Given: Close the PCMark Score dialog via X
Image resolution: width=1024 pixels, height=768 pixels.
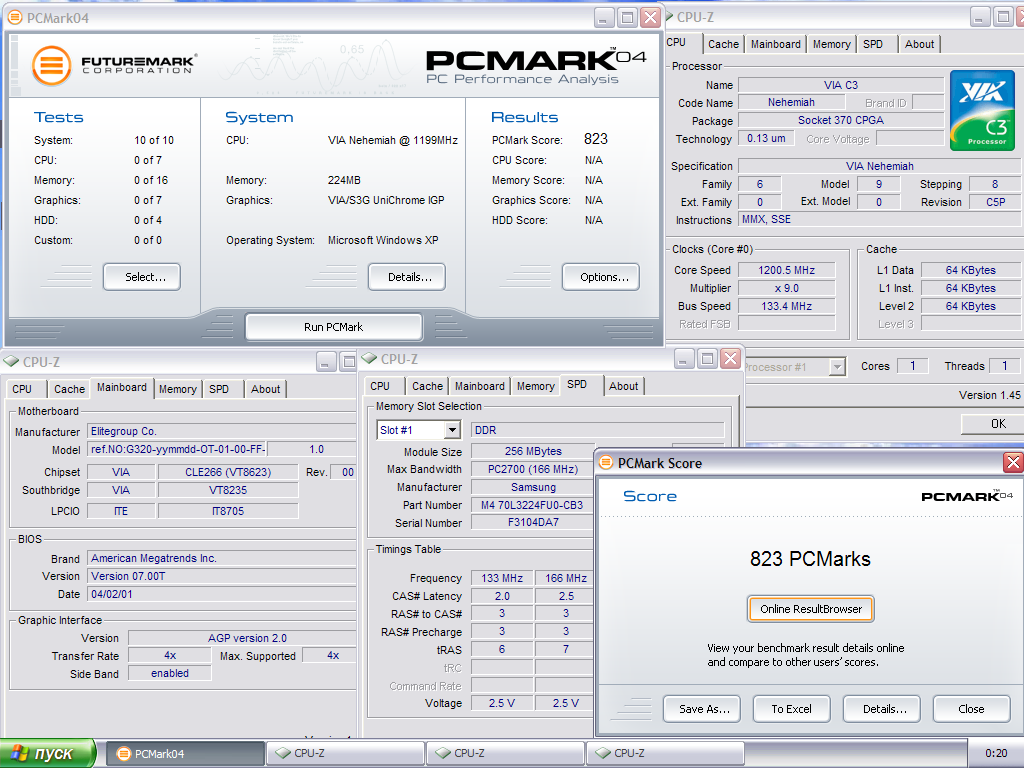Looking at the screenshot, I should coord(1013,463).
